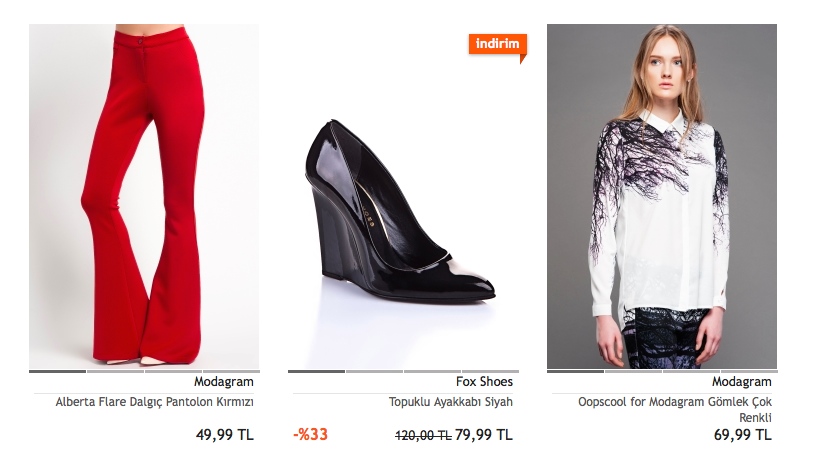Screen dimensions: 815x460
Task: Click the orange indirim discount badge
Action: coord(497,45)
